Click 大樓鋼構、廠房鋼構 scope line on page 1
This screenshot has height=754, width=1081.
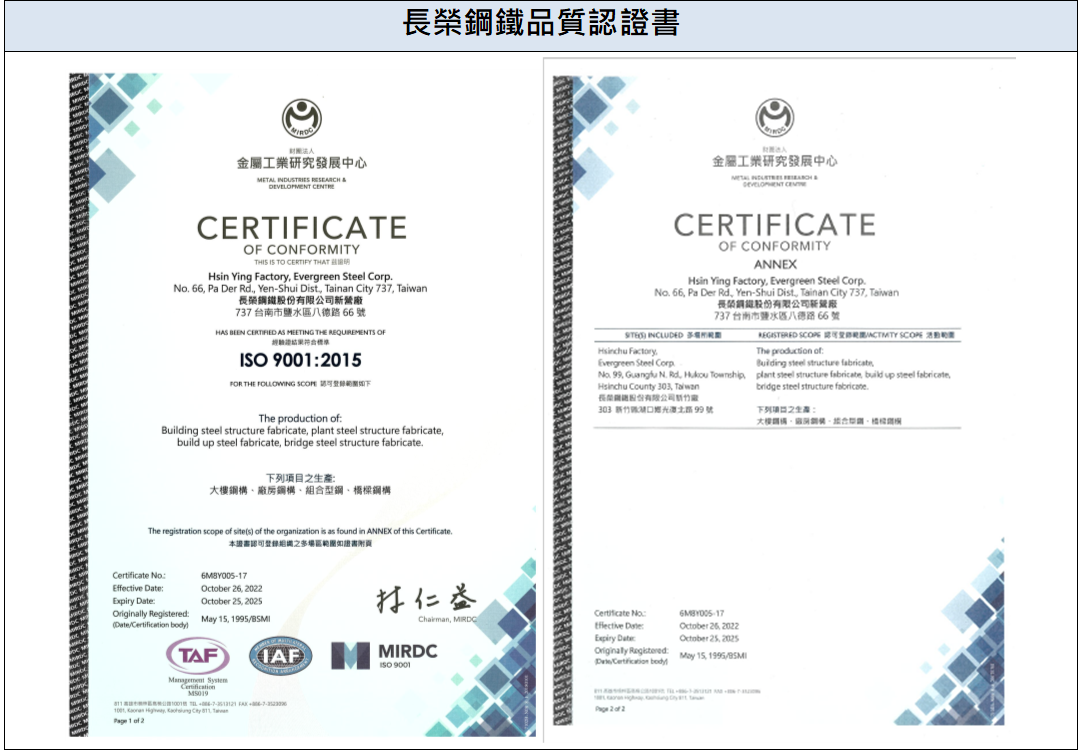(300, 491)
